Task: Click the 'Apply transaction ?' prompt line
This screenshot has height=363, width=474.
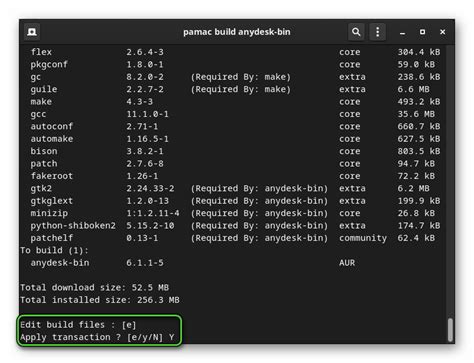Action: pos(97,337)
